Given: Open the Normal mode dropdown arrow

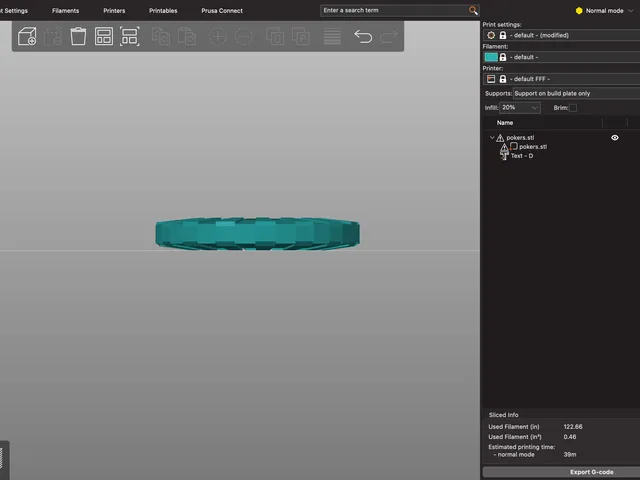Looking at the screenshot, I should click(x=631, y=11).
